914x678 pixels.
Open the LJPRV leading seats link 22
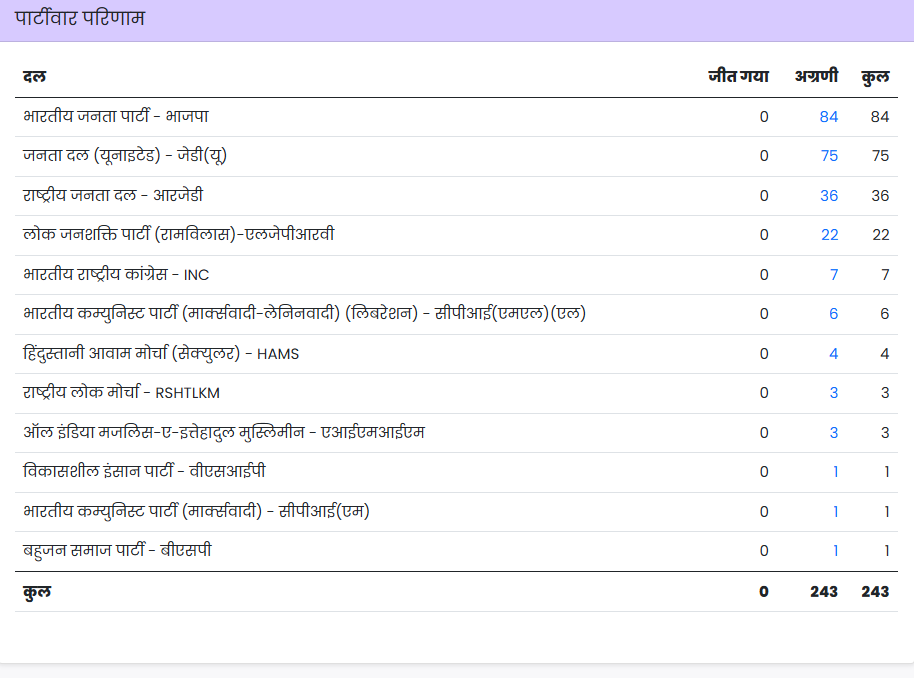(829, 235)
